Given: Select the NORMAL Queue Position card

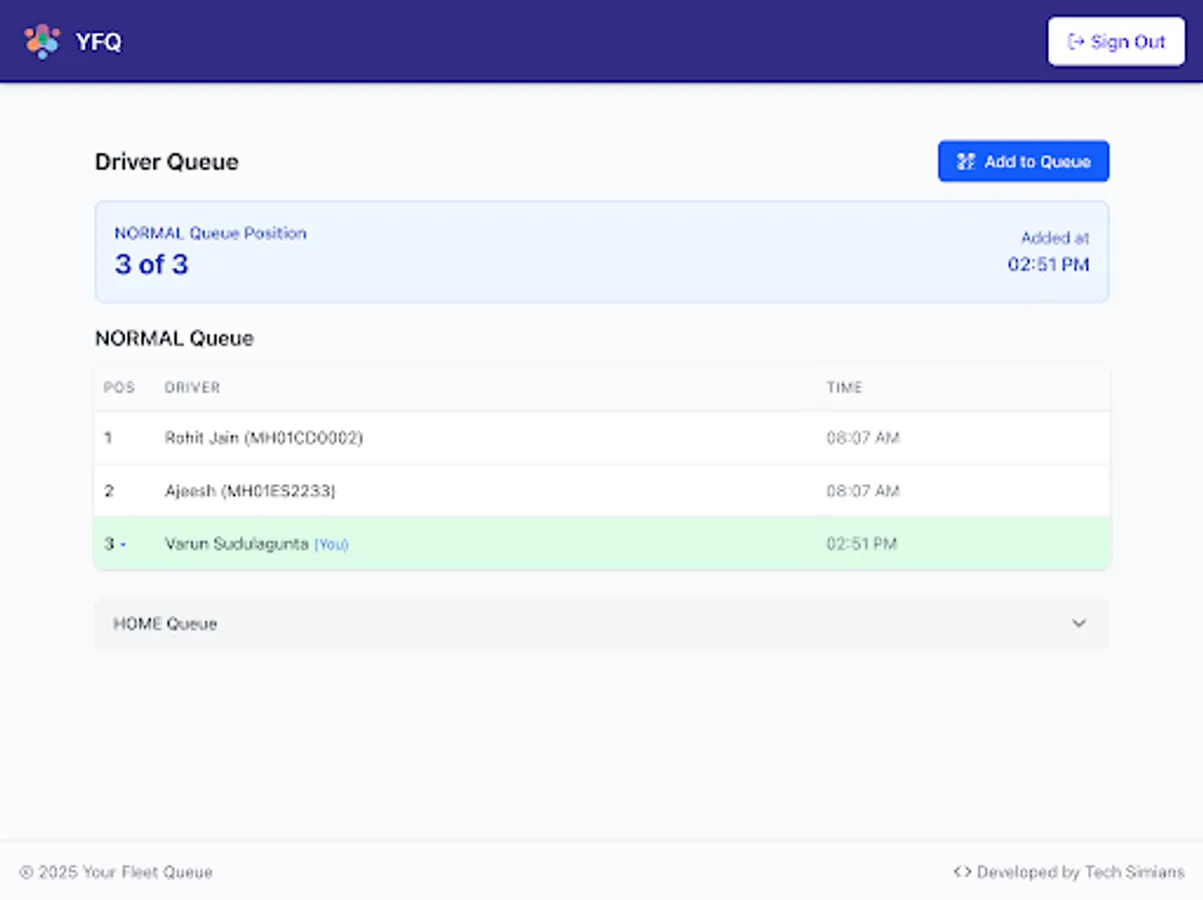Looking at the screenshot, I should 601,251.
